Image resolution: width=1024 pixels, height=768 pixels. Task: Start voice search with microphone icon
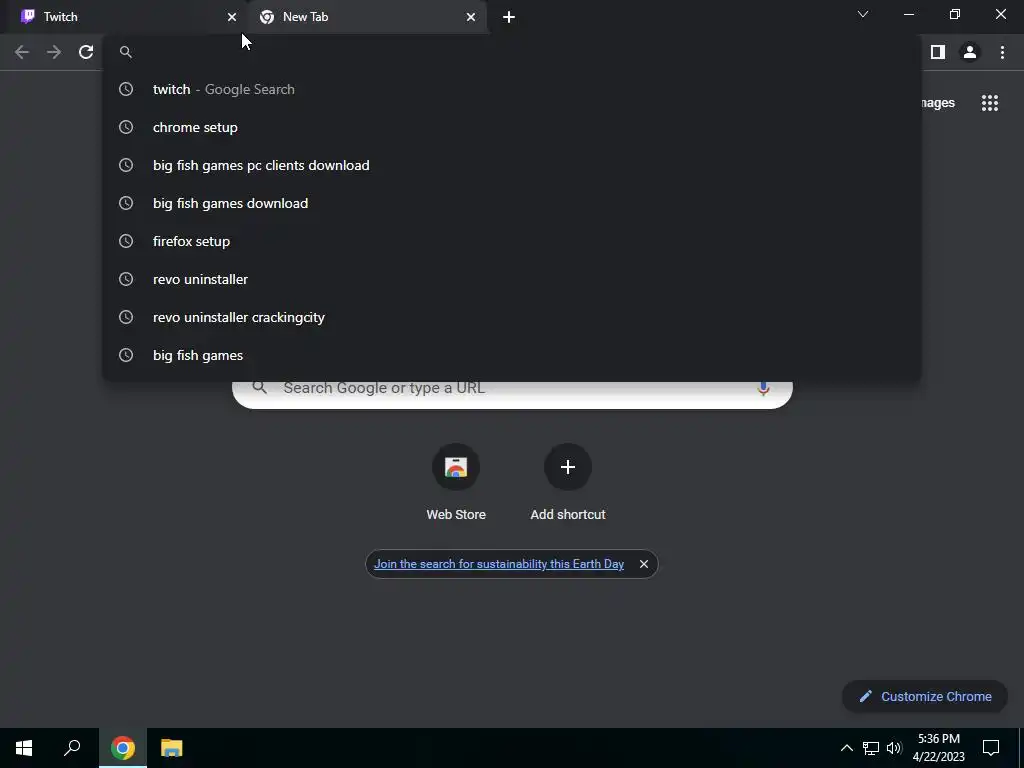pyautogui.click(x=763, y=389)
